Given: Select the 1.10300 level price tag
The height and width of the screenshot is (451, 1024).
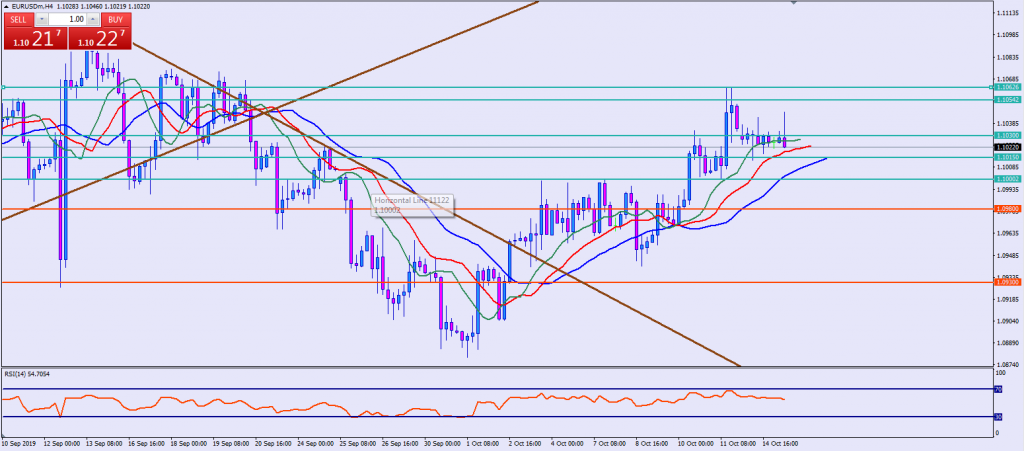Looking at the screenshot, I should click(1007, 135).
